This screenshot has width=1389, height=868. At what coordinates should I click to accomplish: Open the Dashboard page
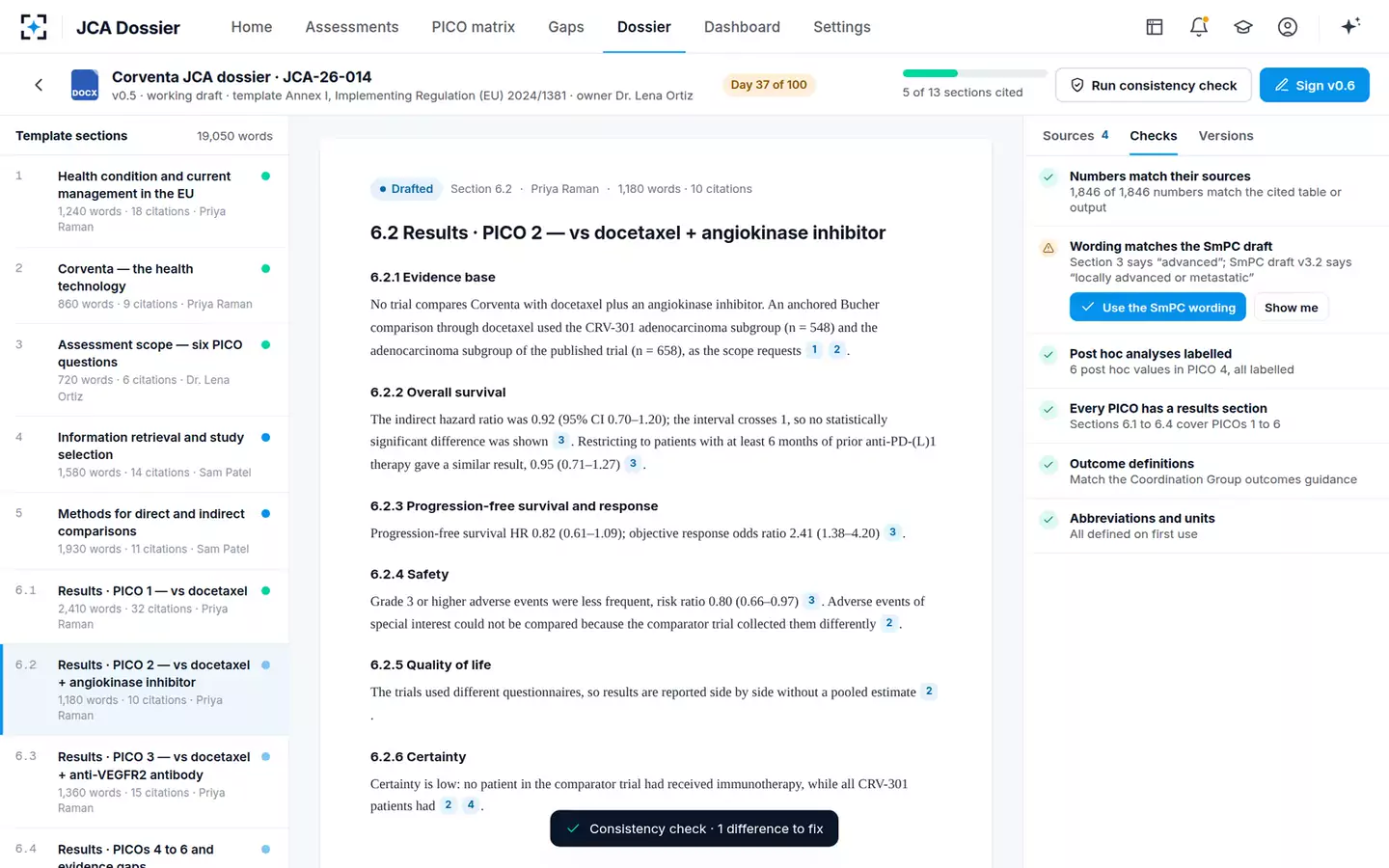click(742, 27)
